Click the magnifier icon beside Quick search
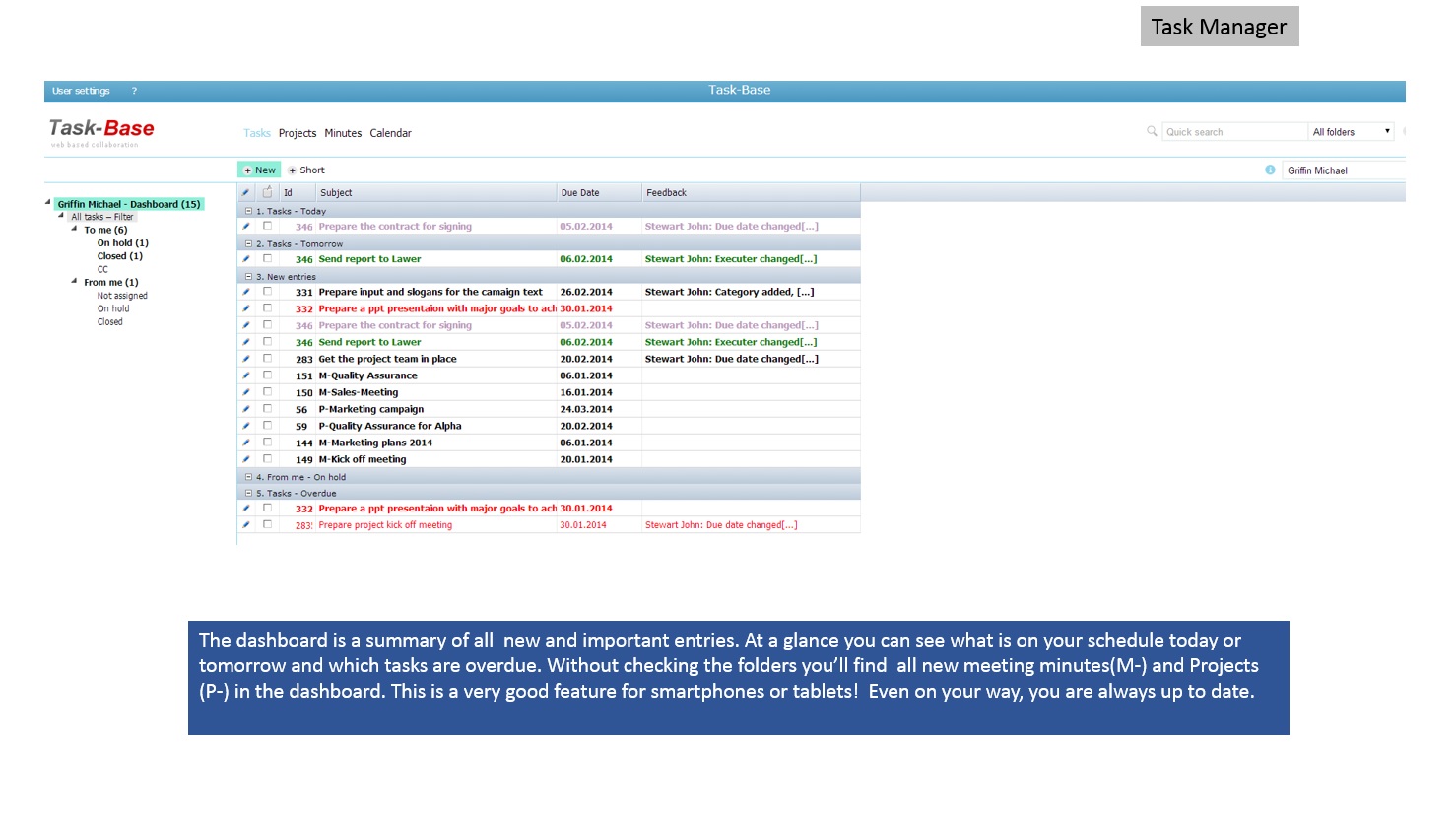 click(x=1152, y=131)
